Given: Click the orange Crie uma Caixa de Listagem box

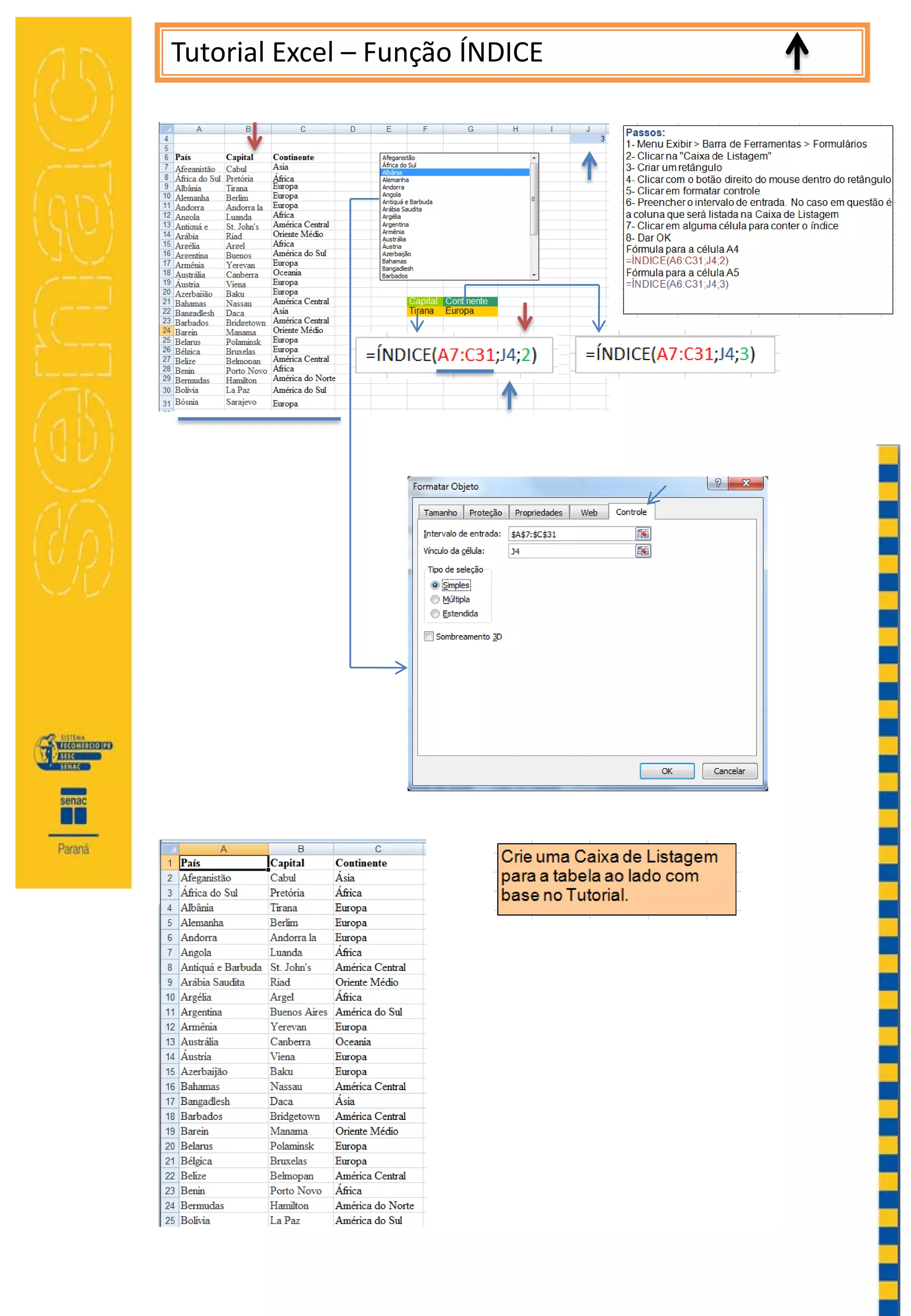Looking at the screenshot, I should 617,879.
